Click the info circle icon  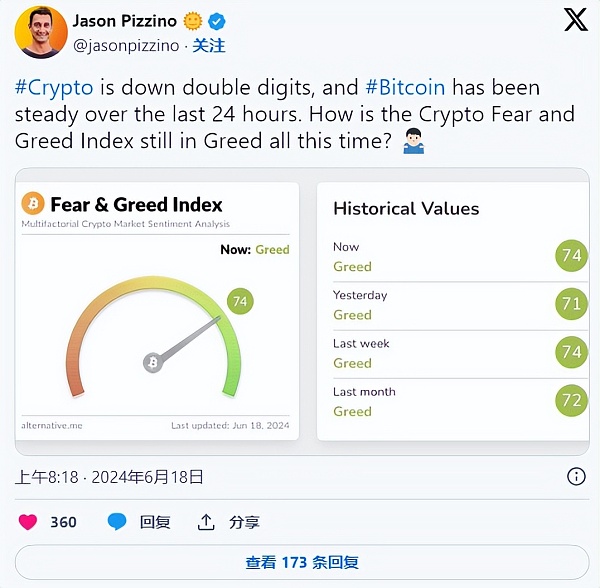pos(576,476)
